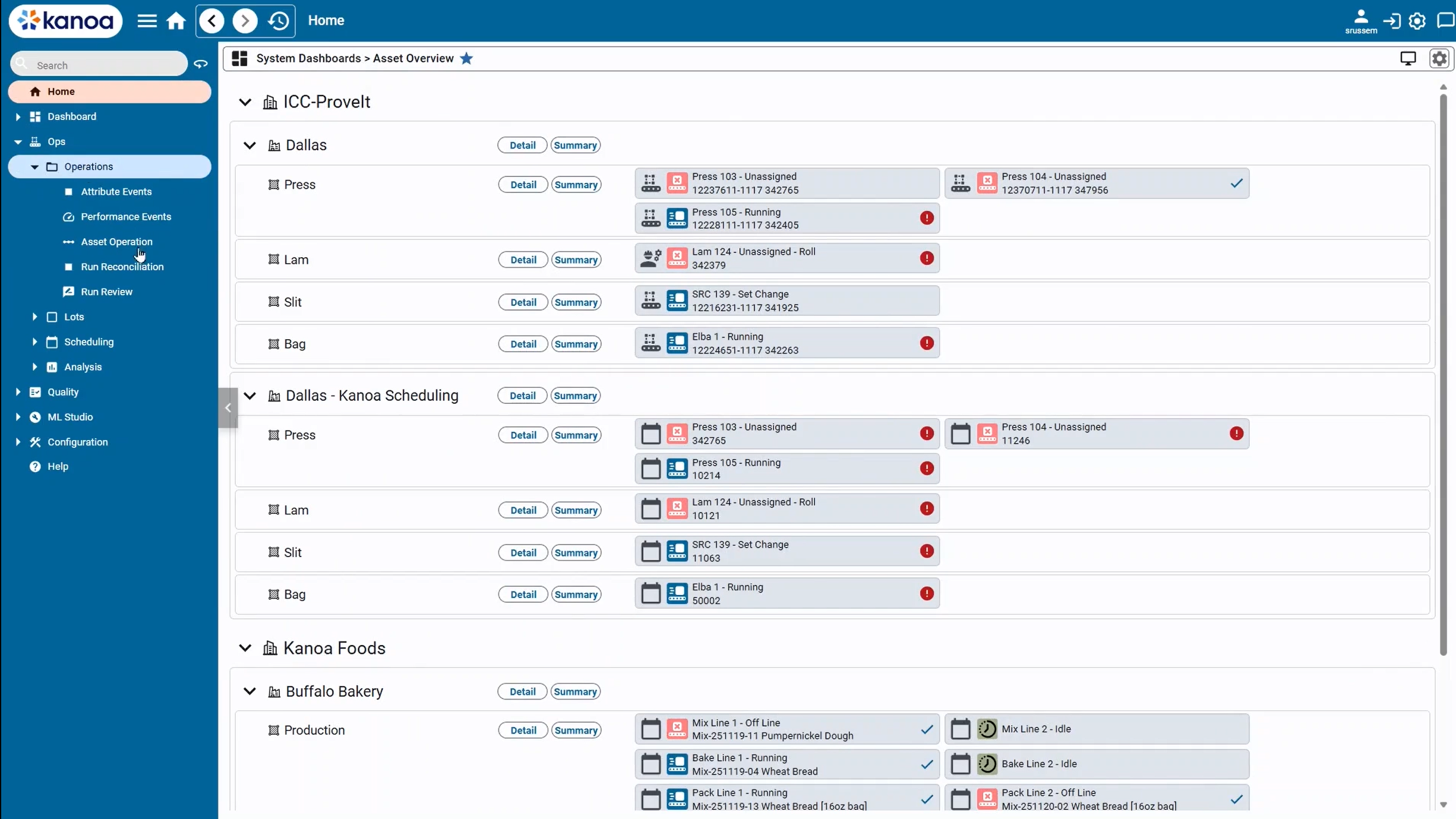Click Detail button for Dallas Slit
Screen dimensions: 1456x819
[523, 302]
